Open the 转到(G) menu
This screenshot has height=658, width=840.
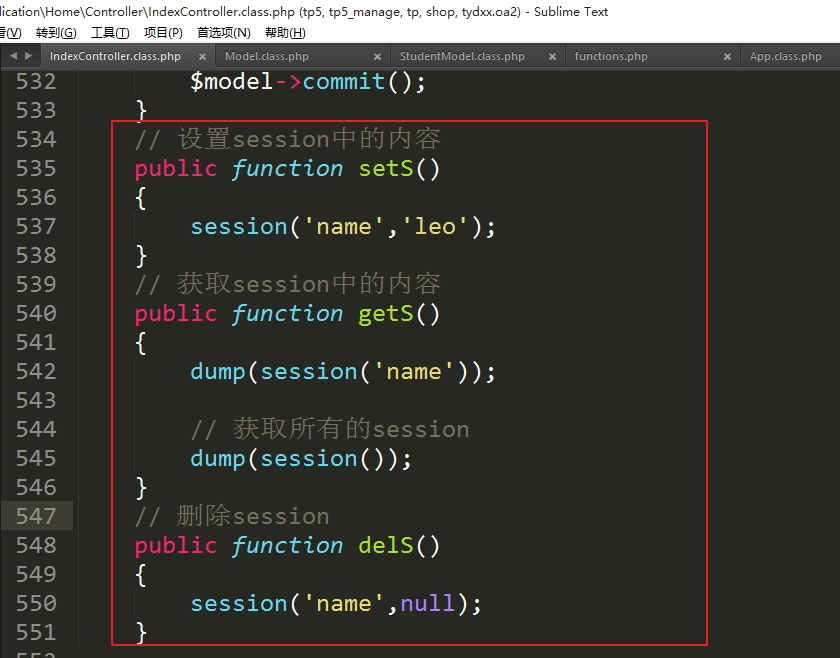[x=56, y=33]
